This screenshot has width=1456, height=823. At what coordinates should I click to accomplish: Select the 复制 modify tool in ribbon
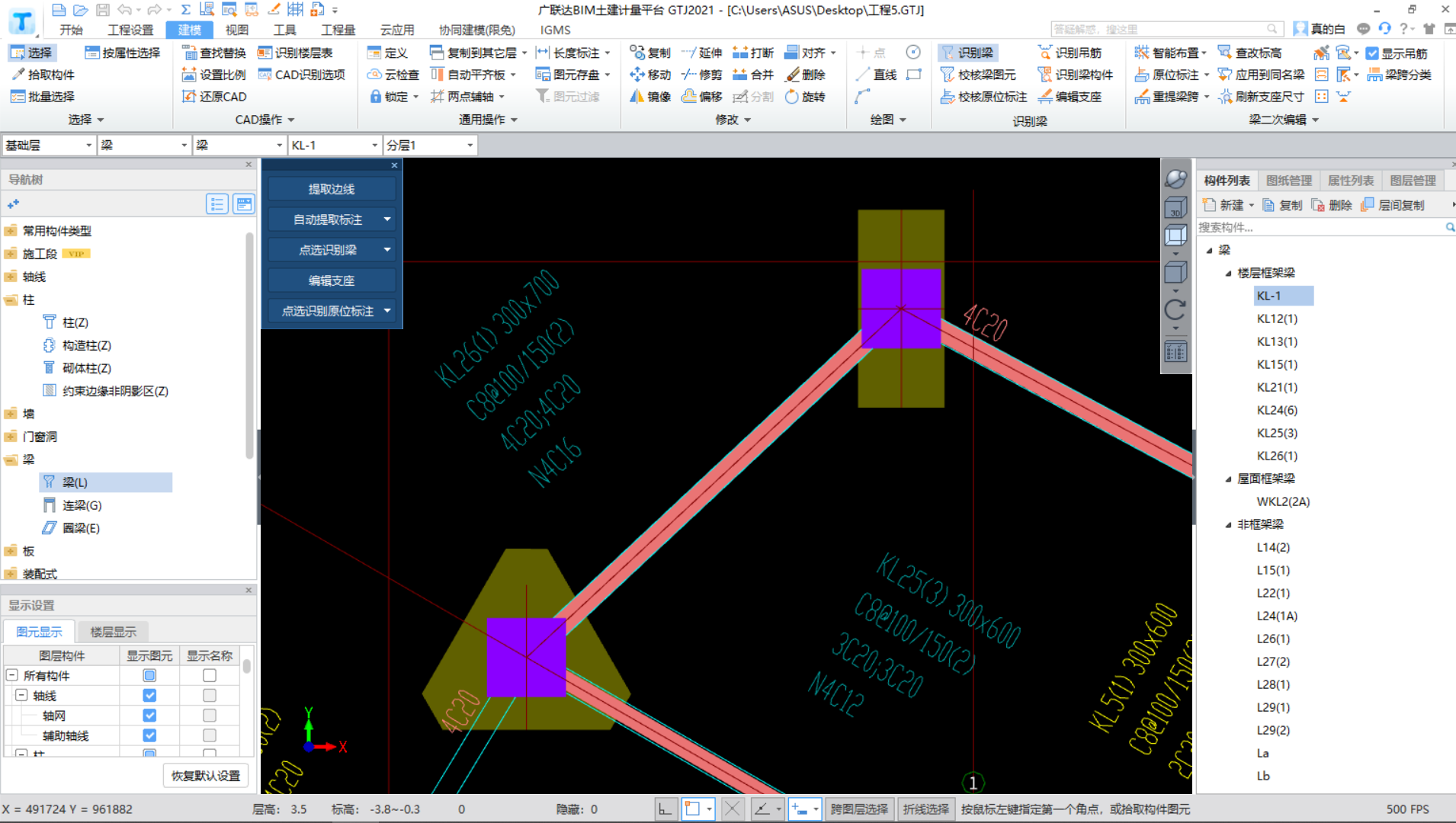coord(650,53)
